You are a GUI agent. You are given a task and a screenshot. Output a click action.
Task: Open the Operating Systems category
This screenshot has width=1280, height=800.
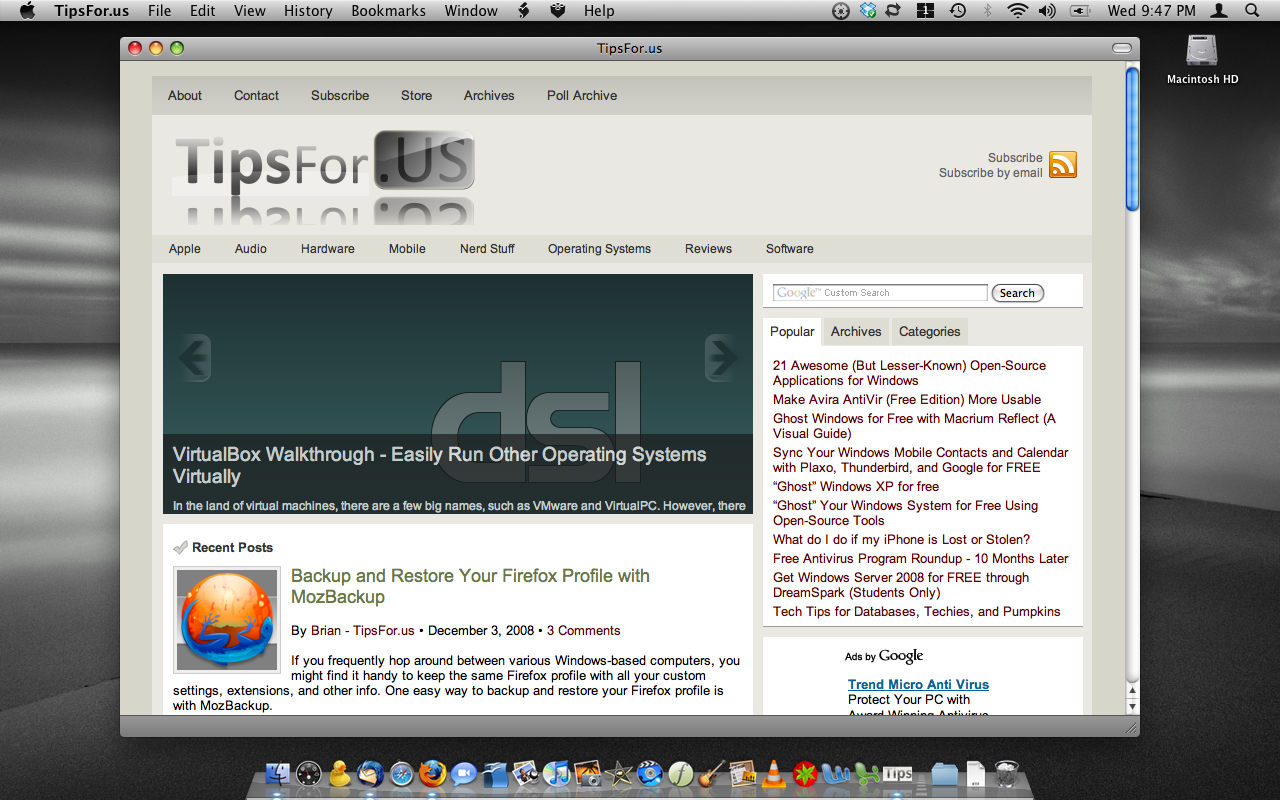[599, 249]
